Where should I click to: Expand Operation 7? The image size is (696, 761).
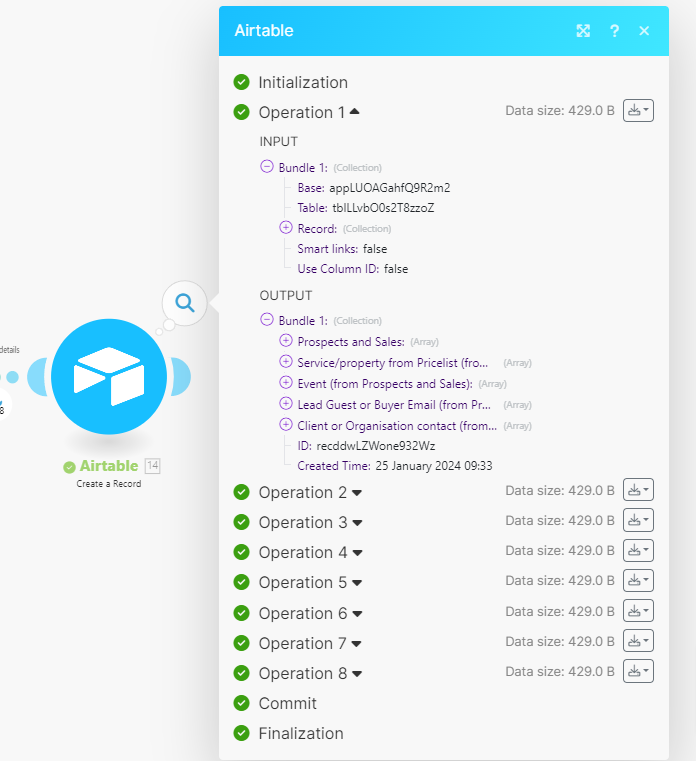pyautogui.click(x=356, y=644)
